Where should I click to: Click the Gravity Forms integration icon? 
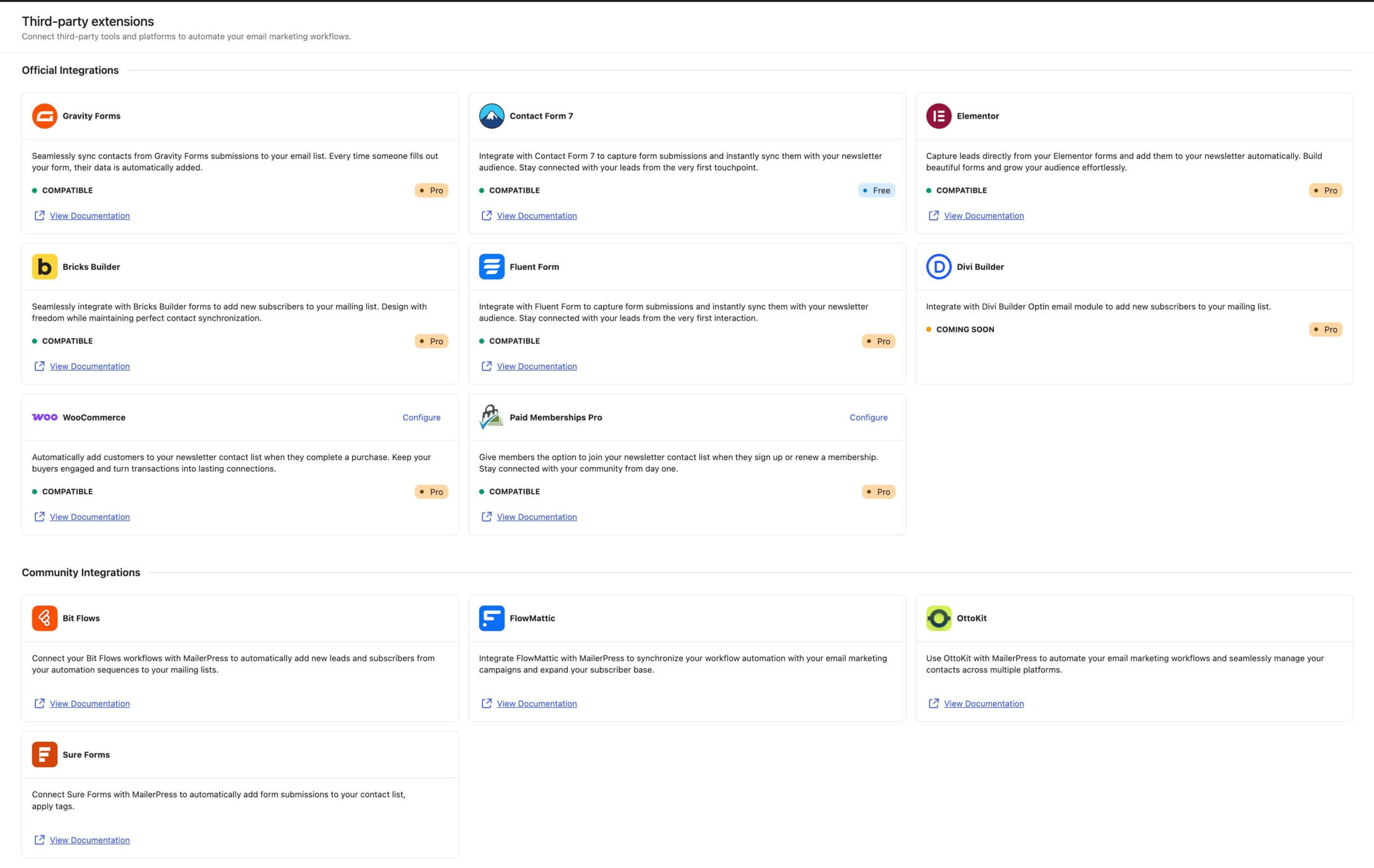45,116
